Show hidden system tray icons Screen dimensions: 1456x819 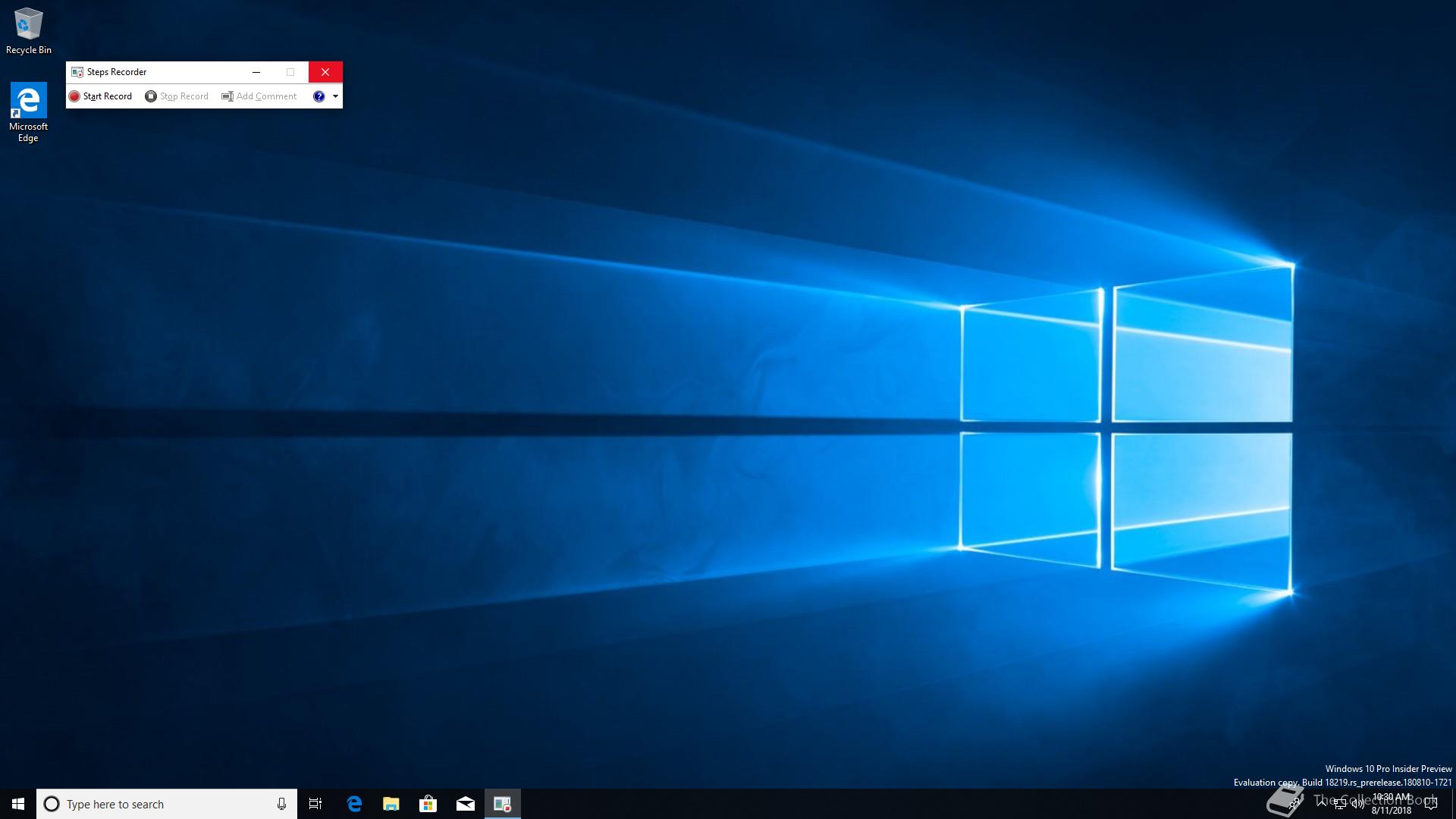(x=1322, y=803)
